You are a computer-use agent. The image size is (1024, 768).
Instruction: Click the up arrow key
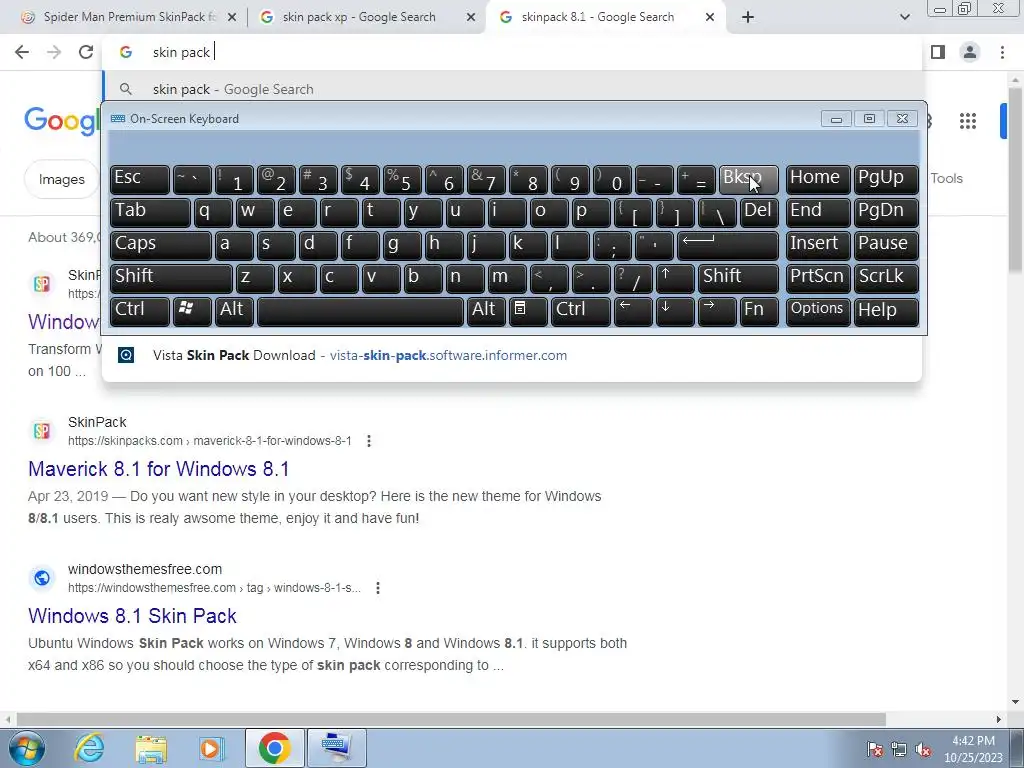click(x=675, y=278)
